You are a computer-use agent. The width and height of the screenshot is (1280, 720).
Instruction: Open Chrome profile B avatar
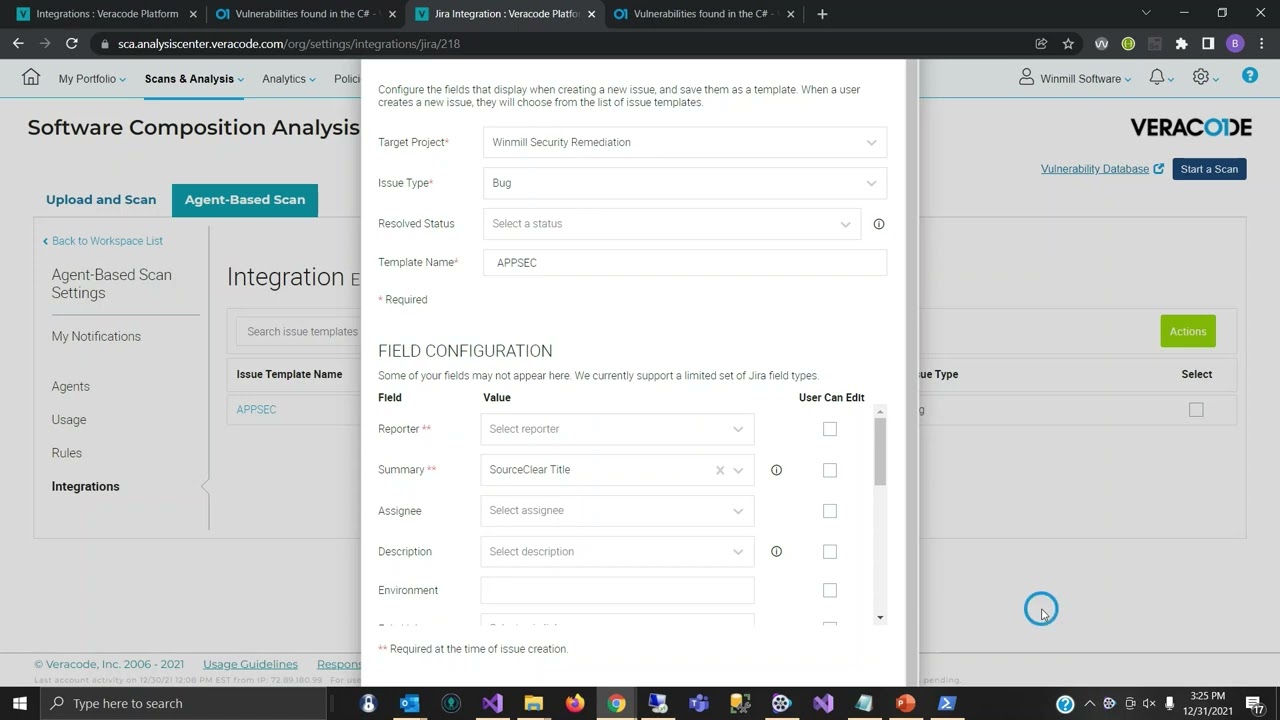[1235, 44]
